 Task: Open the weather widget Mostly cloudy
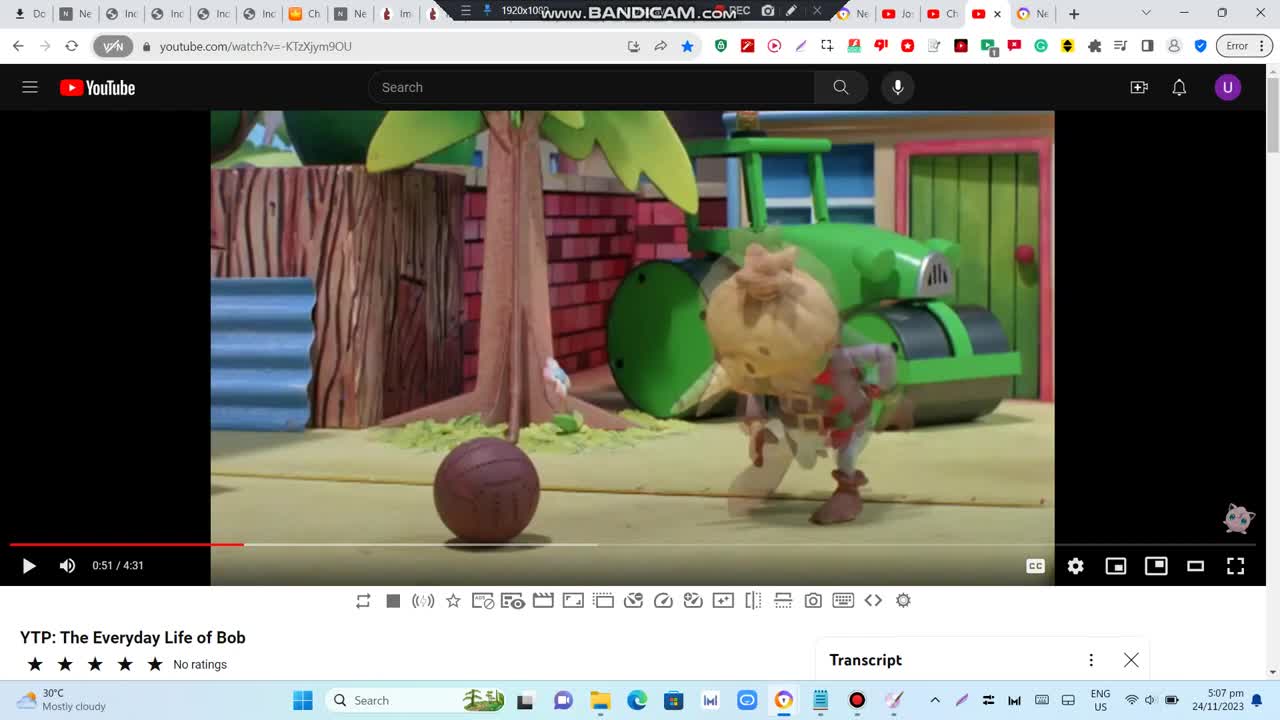[x=62, y=700]
